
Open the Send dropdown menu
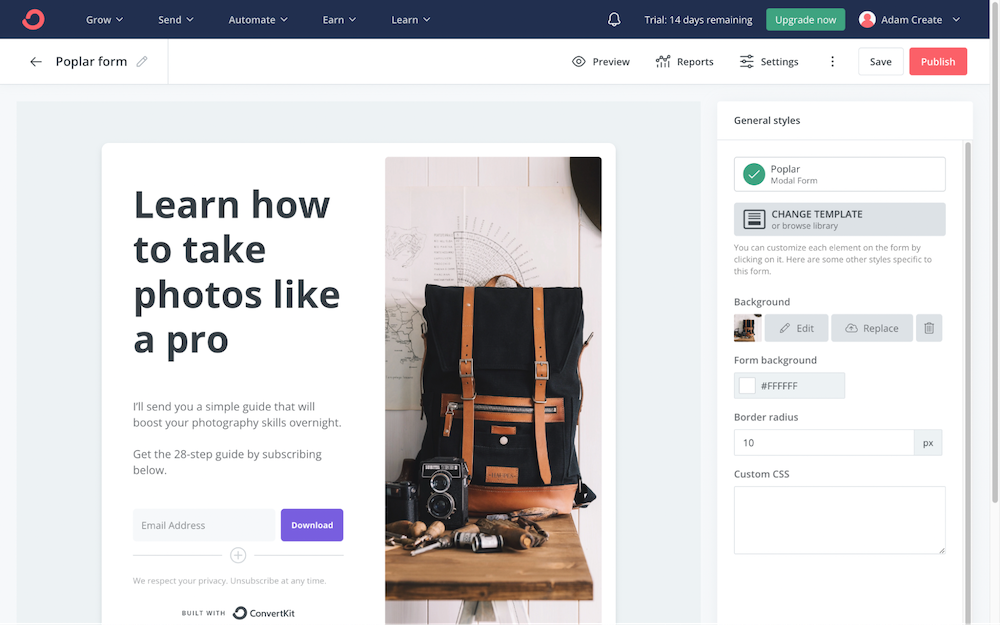(x=176, y=20)
